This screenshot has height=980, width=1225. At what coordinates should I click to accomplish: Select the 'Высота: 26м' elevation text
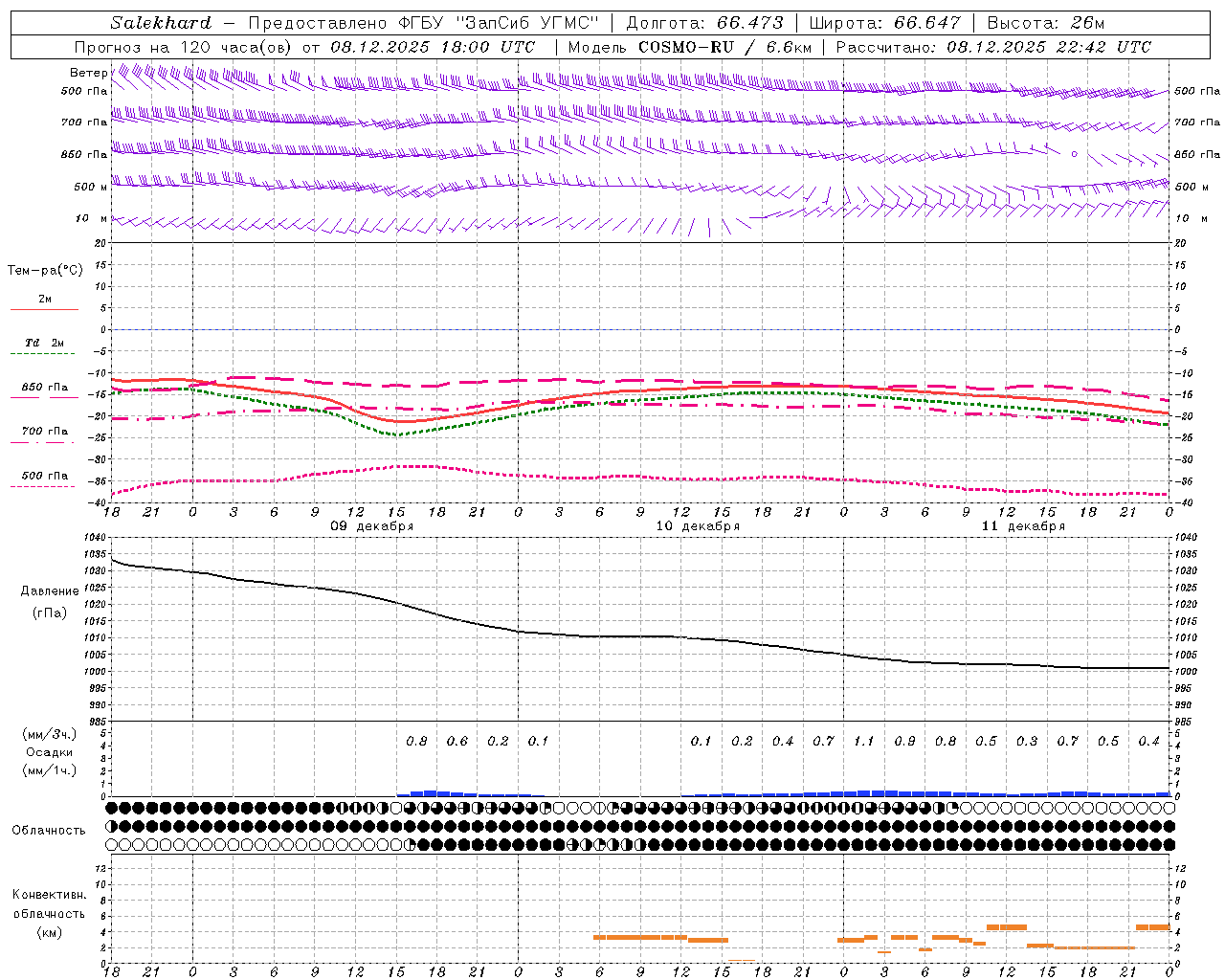[1045, 23]
